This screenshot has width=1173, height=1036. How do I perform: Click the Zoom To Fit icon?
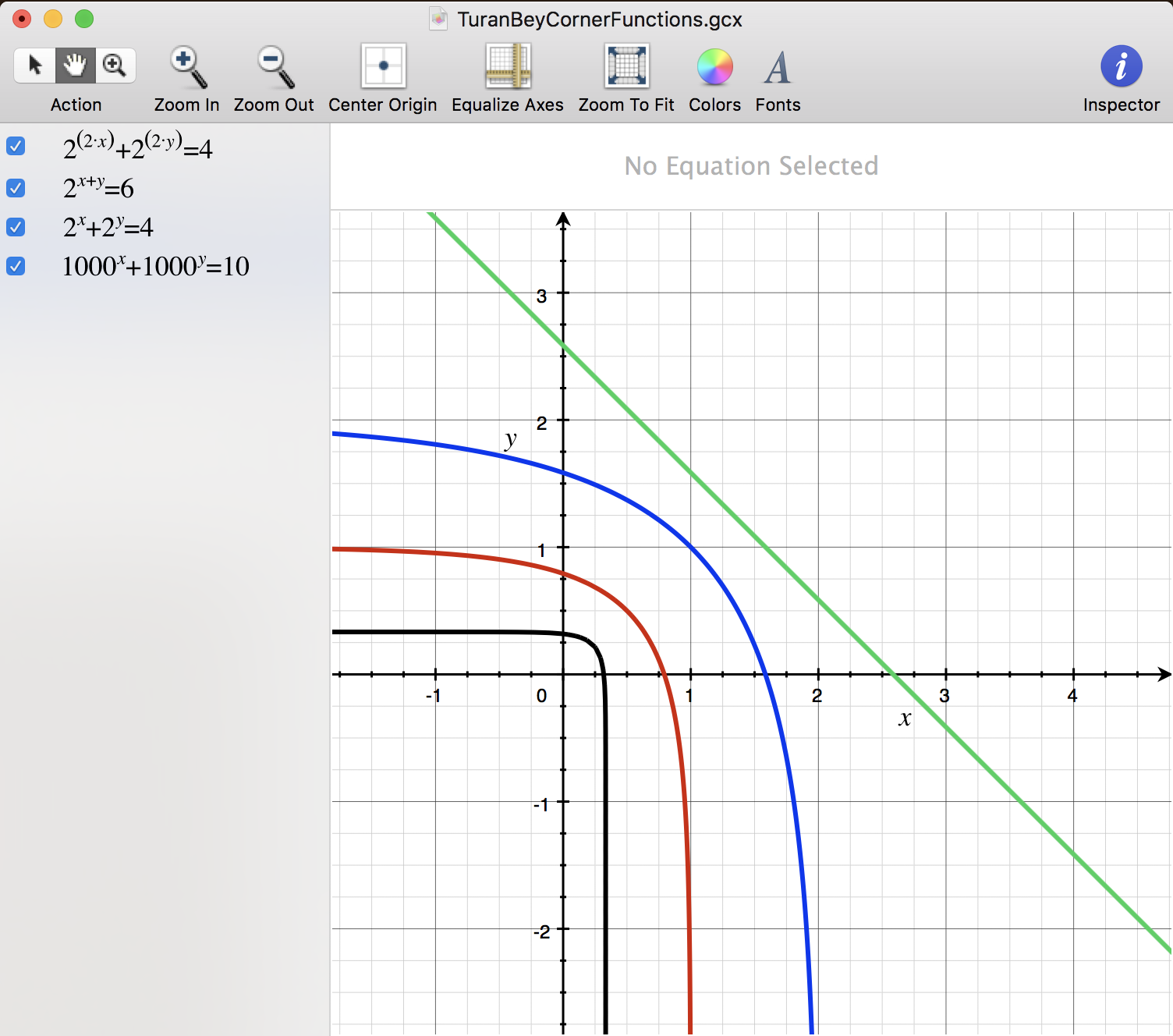[626, 66]
